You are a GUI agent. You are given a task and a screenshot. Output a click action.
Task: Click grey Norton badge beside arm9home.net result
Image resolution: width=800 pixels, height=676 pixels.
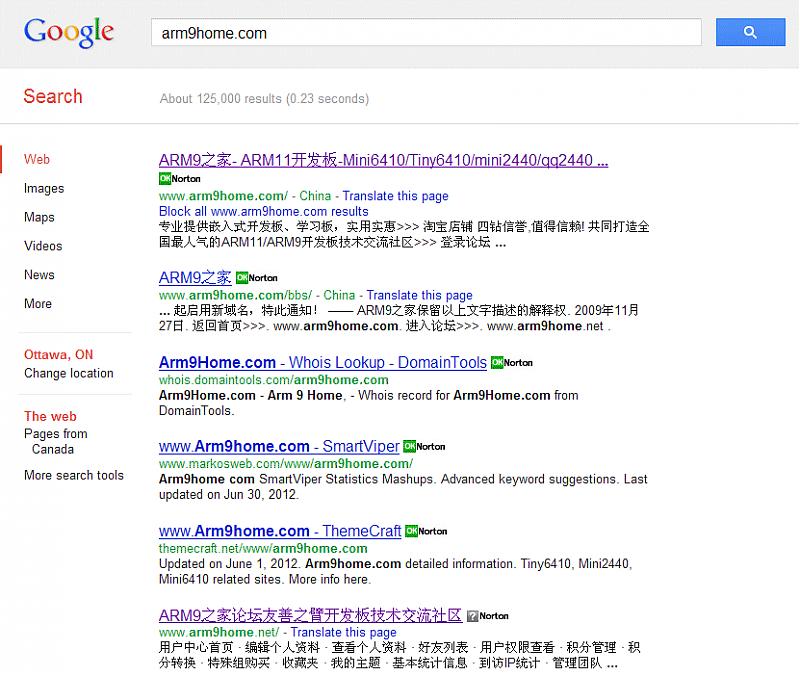488,616
